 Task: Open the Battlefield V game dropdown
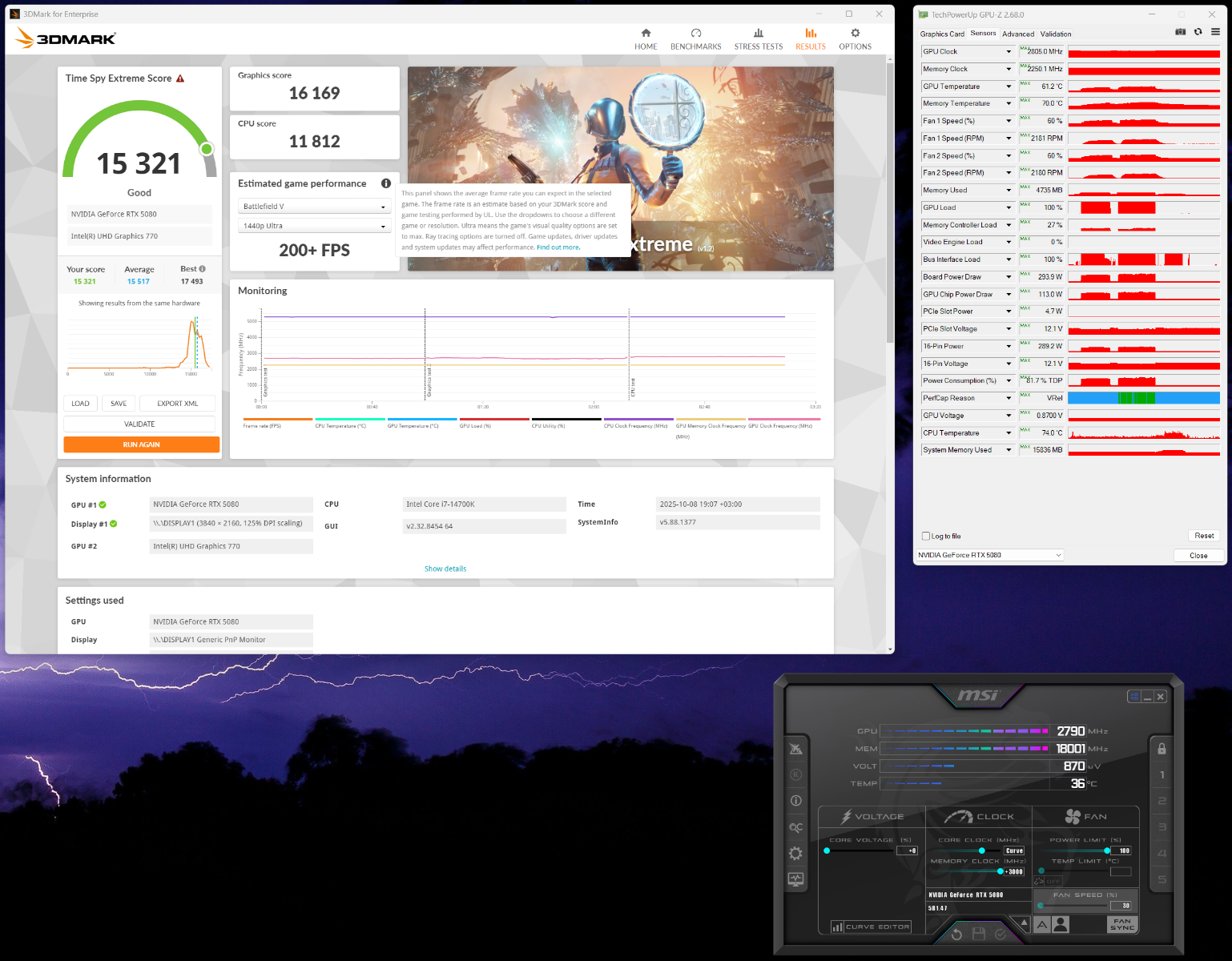point(314,207)
